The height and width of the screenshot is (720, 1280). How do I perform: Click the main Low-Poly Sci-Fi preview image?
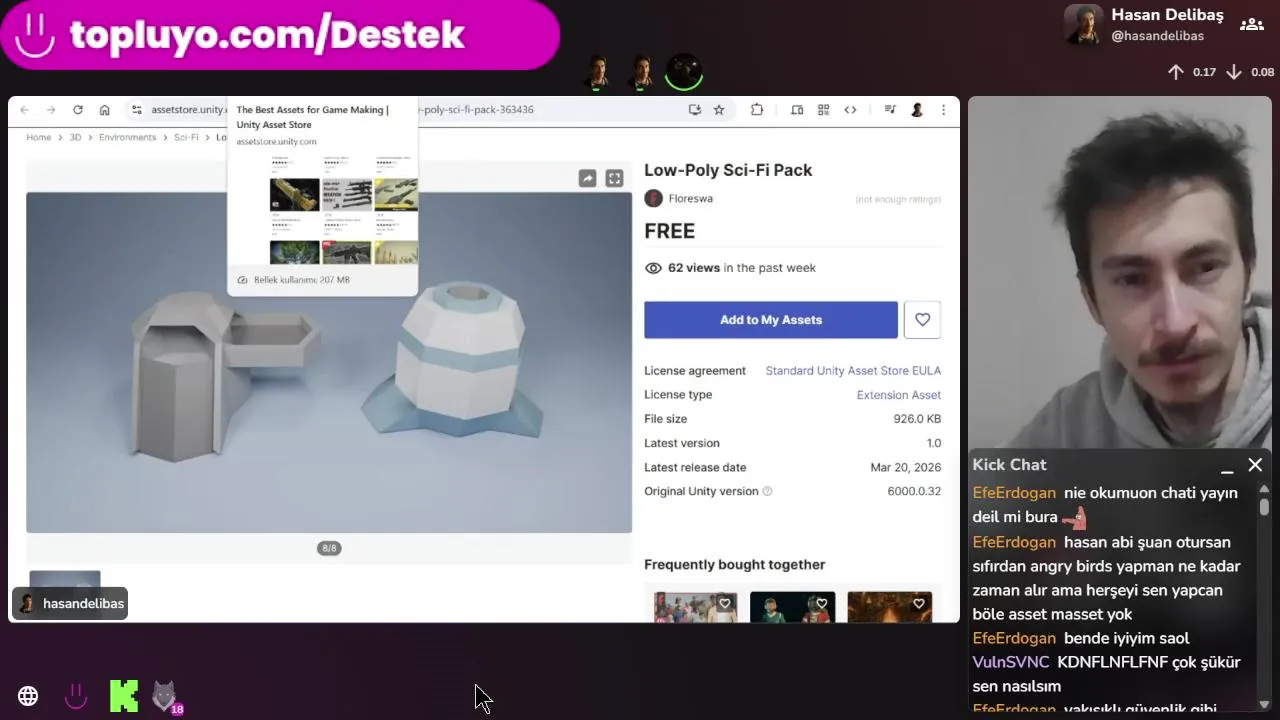pos(329,362)
